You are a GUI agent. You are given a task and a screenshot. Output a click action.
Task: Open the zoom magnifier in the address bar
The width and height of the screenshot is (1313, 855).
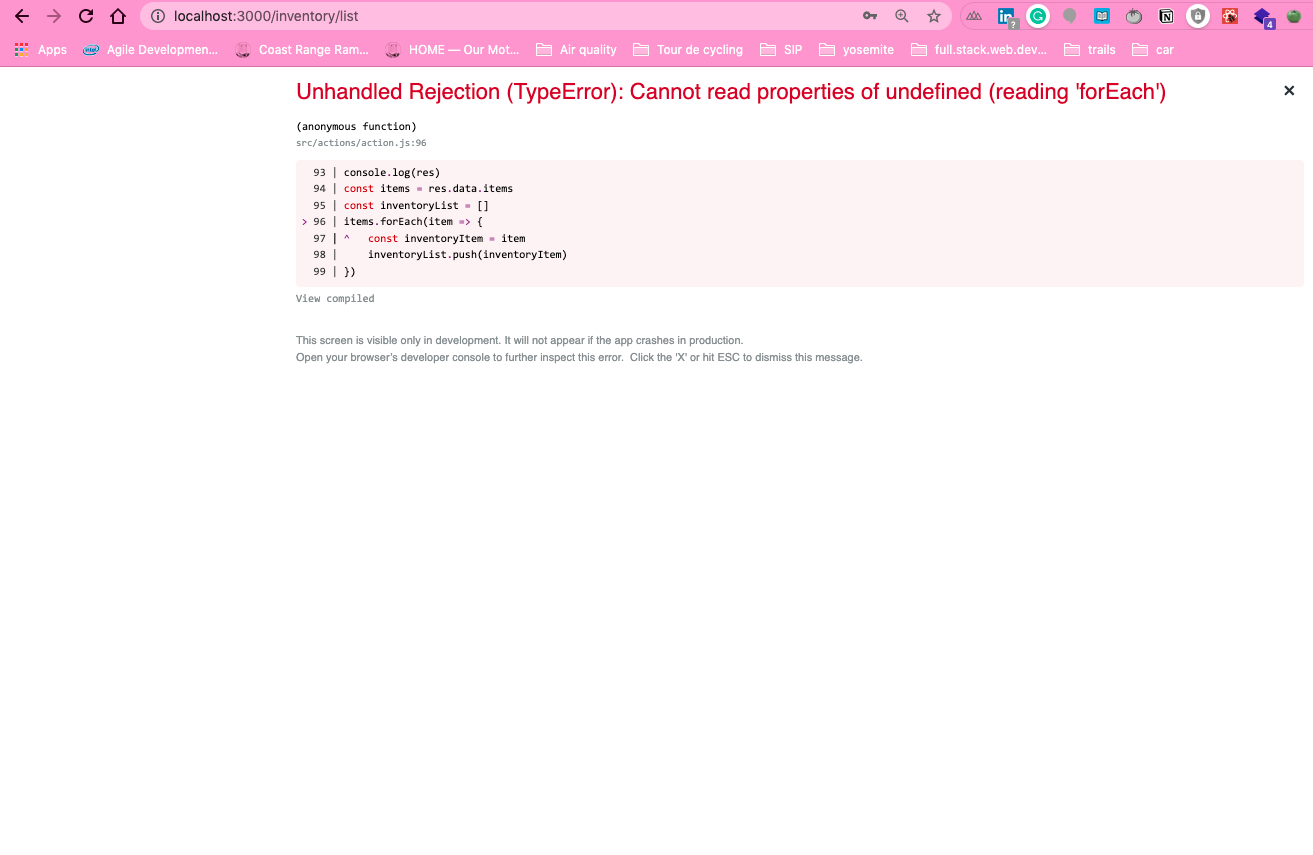pyautogui.click(x=901, y=16)
